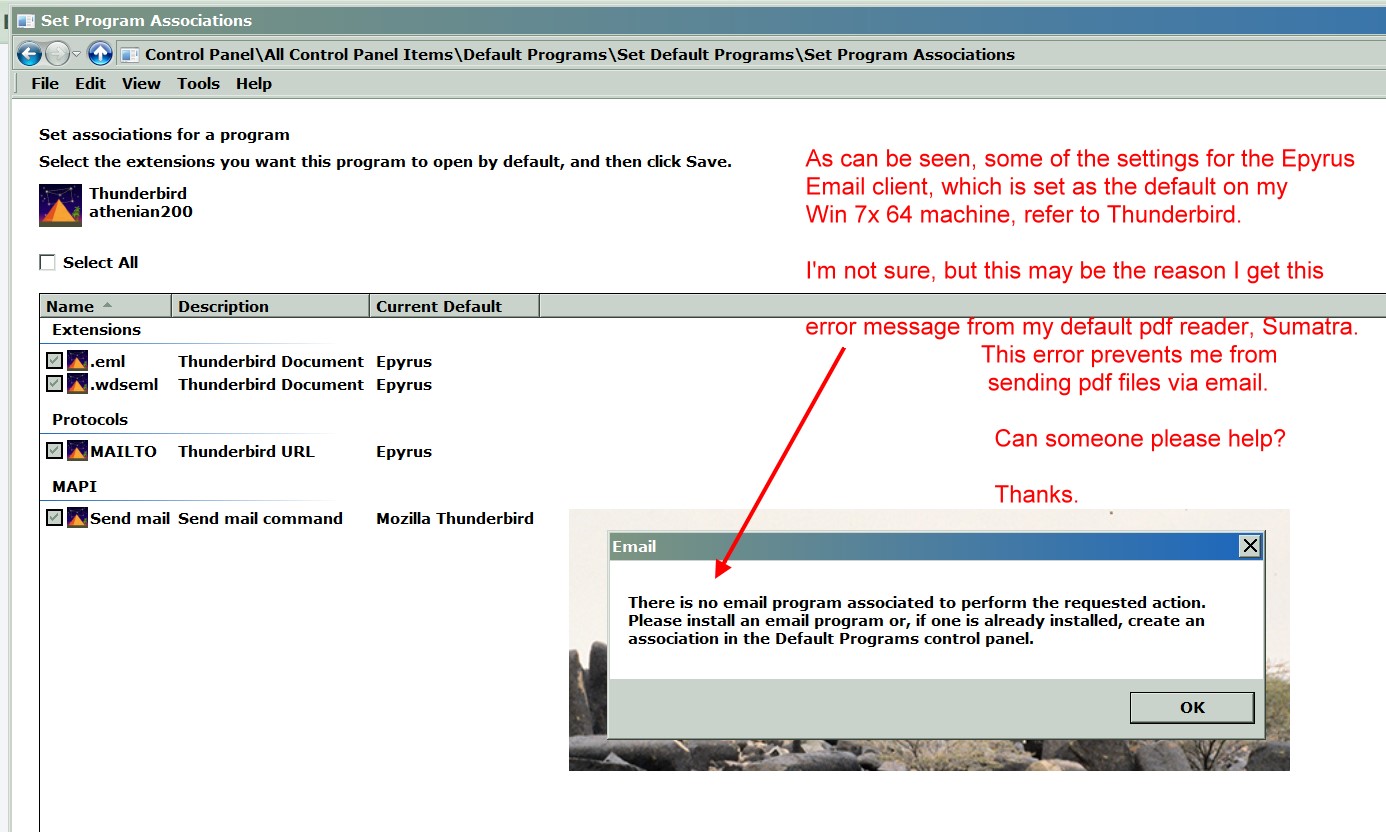Select the Send mail MAPI entry
Image resolution: width=1386 pixels, height=832 pixels.
(130, 519)
